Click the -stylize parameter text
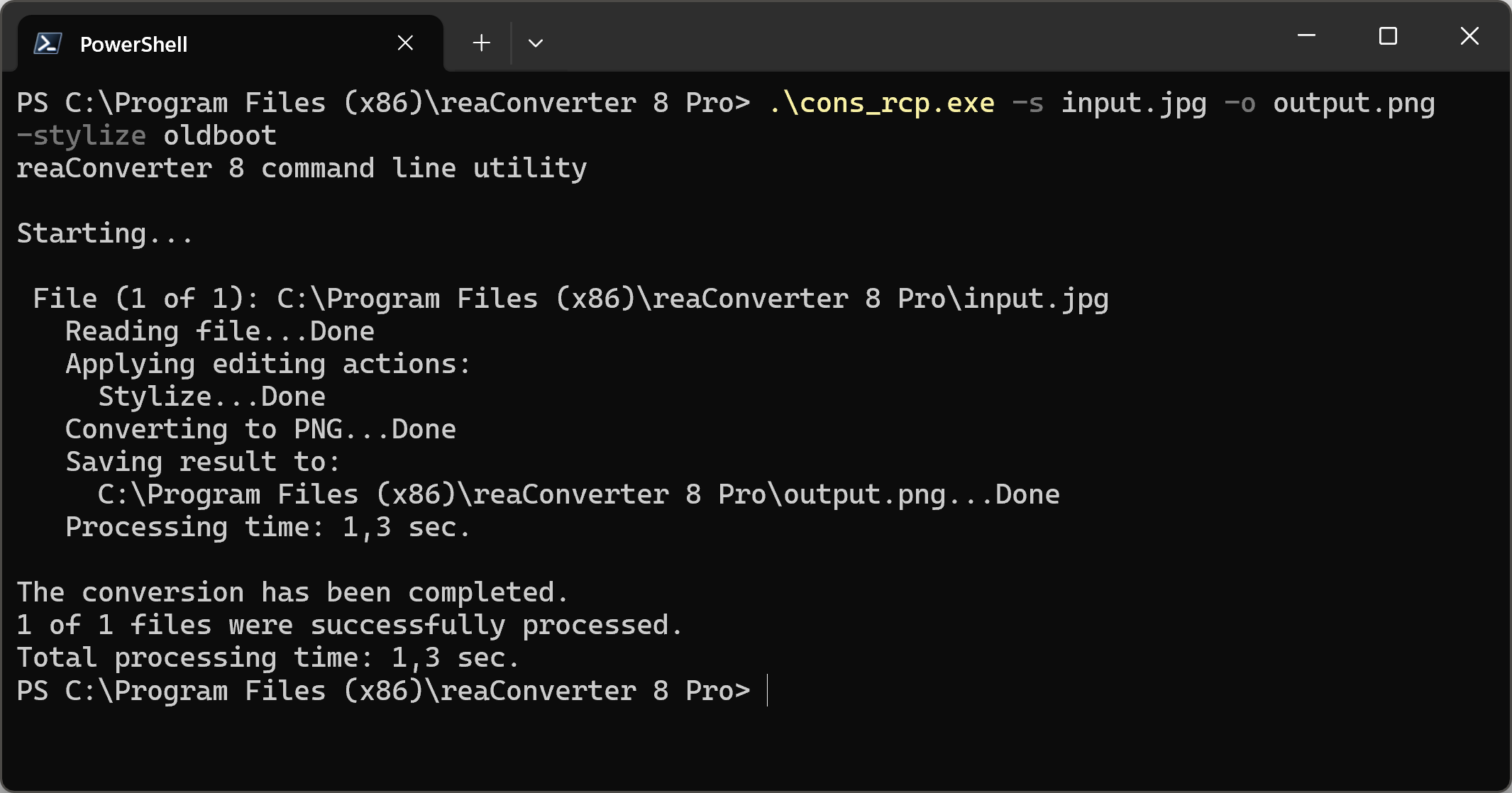The height and width of the screenshot is (793, 1512). tap(82, 136)
